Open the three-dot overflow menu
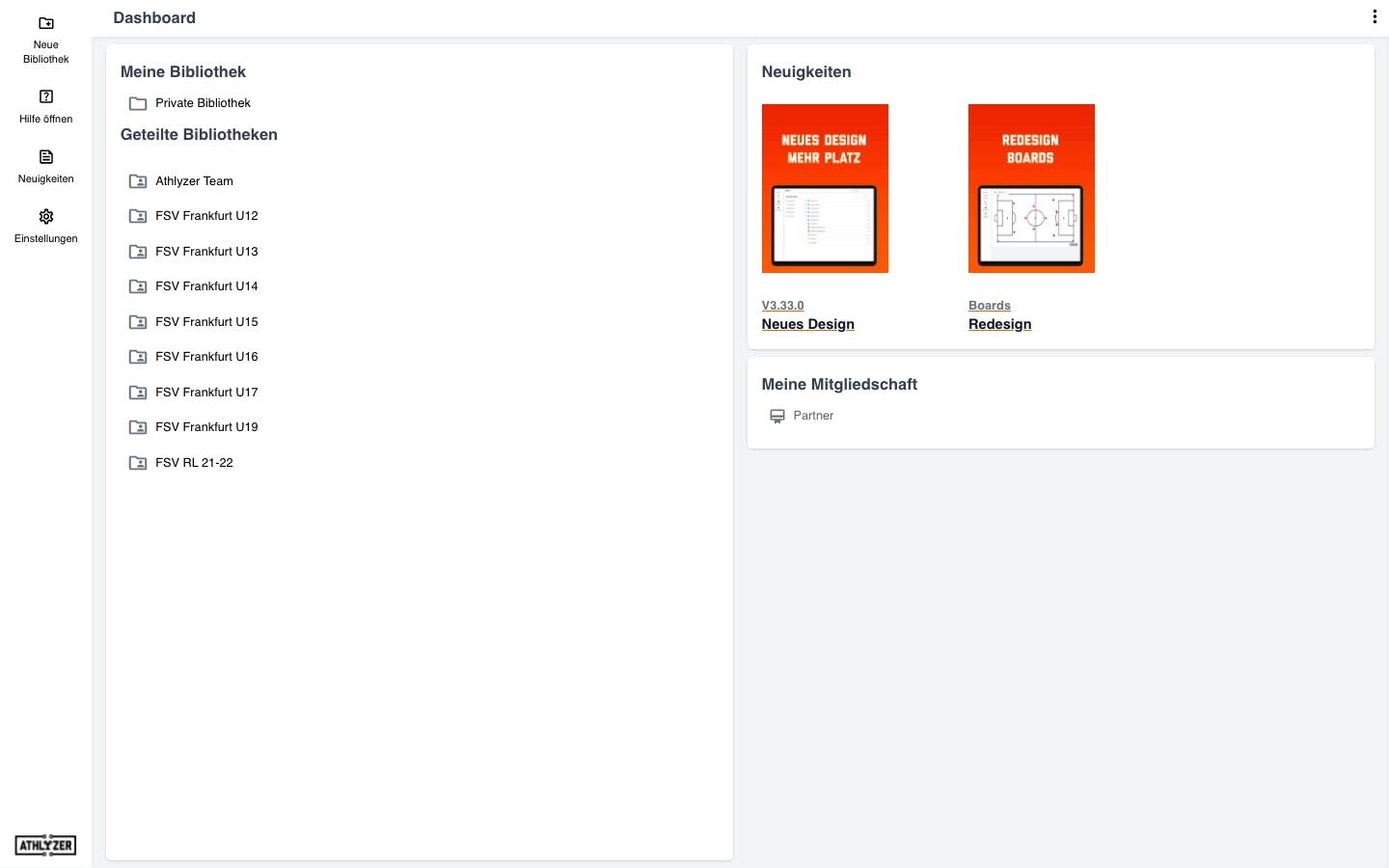The height and width of the screenshot is (868, 1389). coord(1375,16)
